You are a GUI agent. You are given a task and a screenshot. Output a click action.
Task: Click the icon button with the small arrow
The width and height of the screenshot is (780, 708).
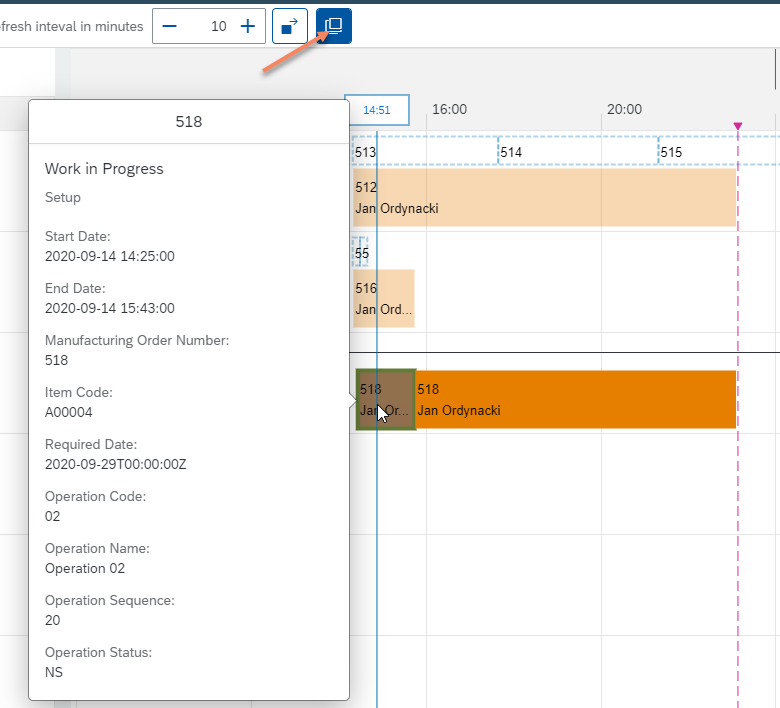click(x=290, y=26)
